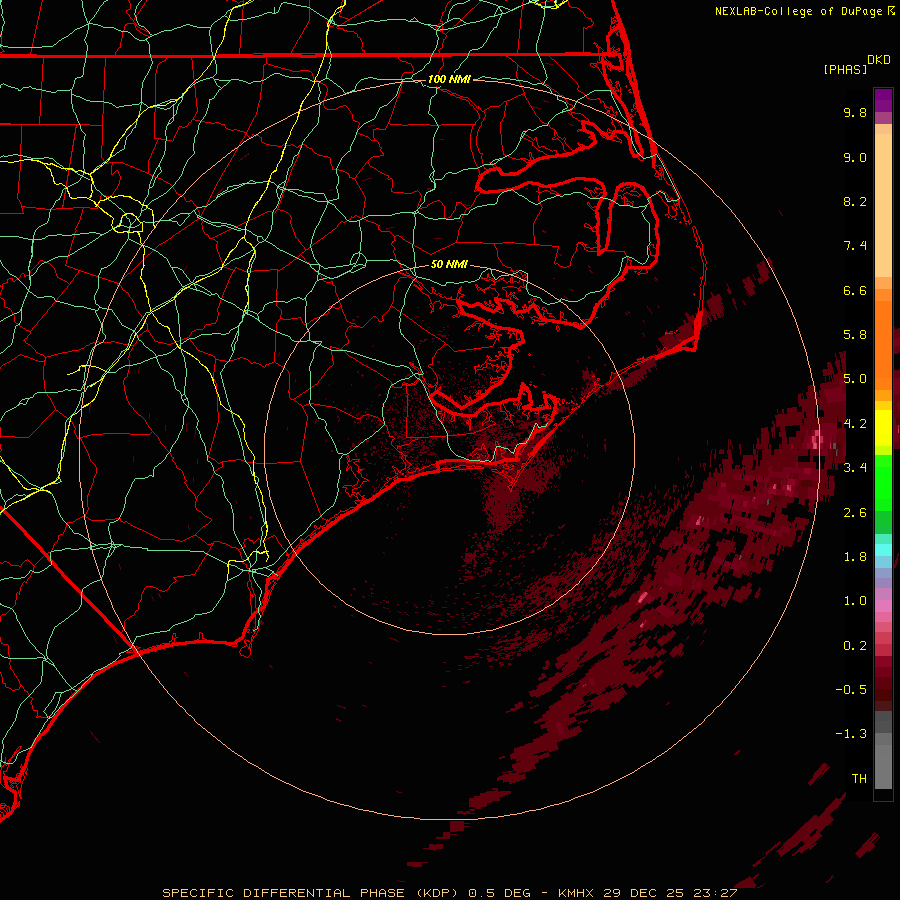Click the 50 NMI range ring label

[449, 264]
